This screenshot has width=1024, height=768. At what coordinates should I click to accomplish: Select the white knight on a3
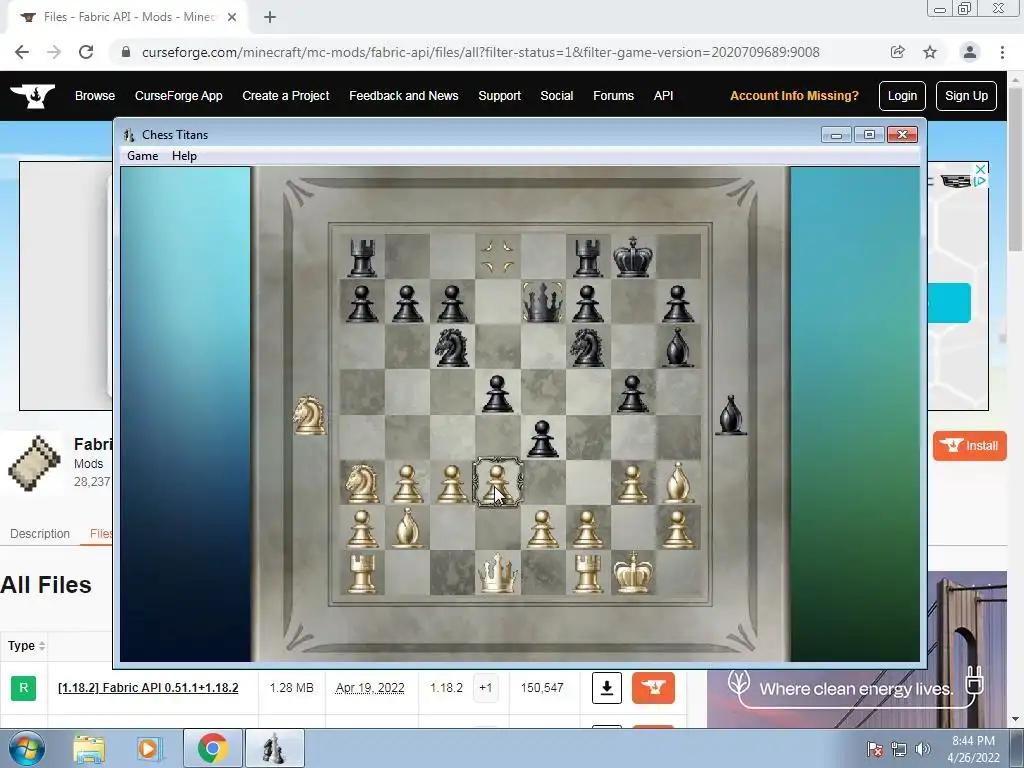point(362,483)
